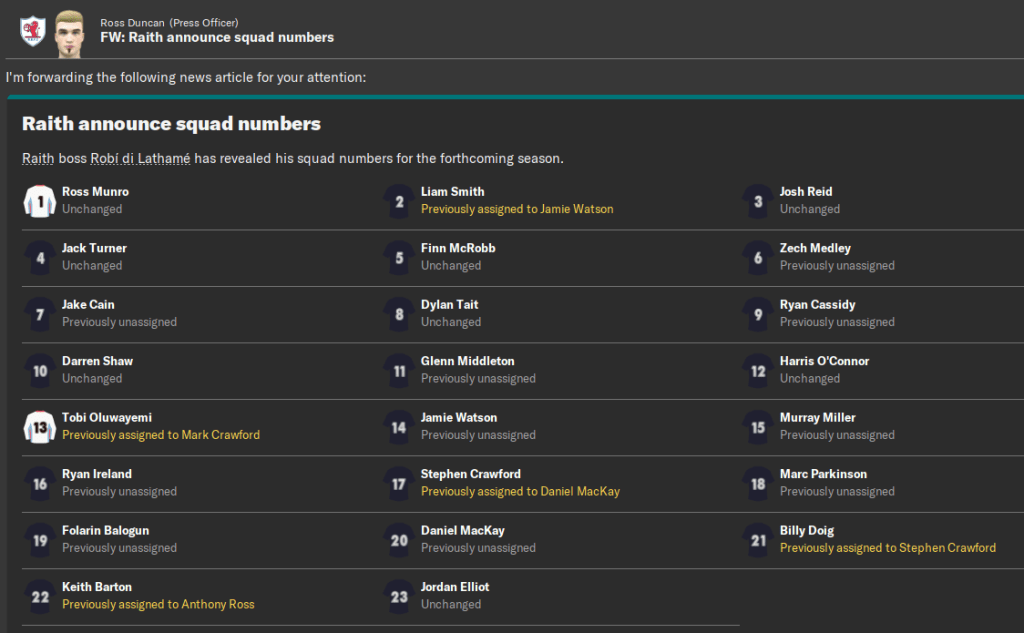
Task: Click the white number 1 goalkeeper shirt
Action: pos(40,202)
